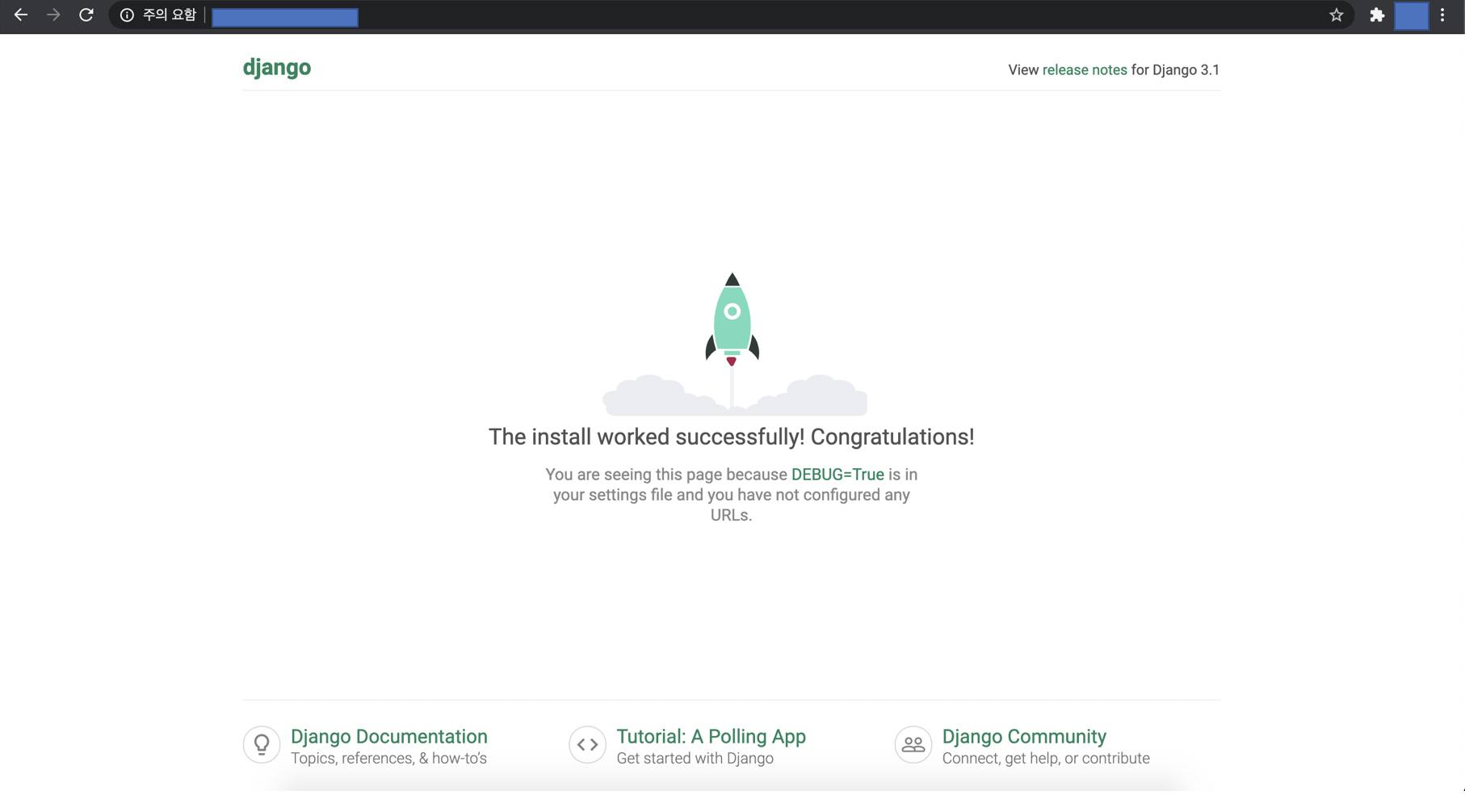
Task: Click the code brackets tutorial icon
Action: point(587,745)
